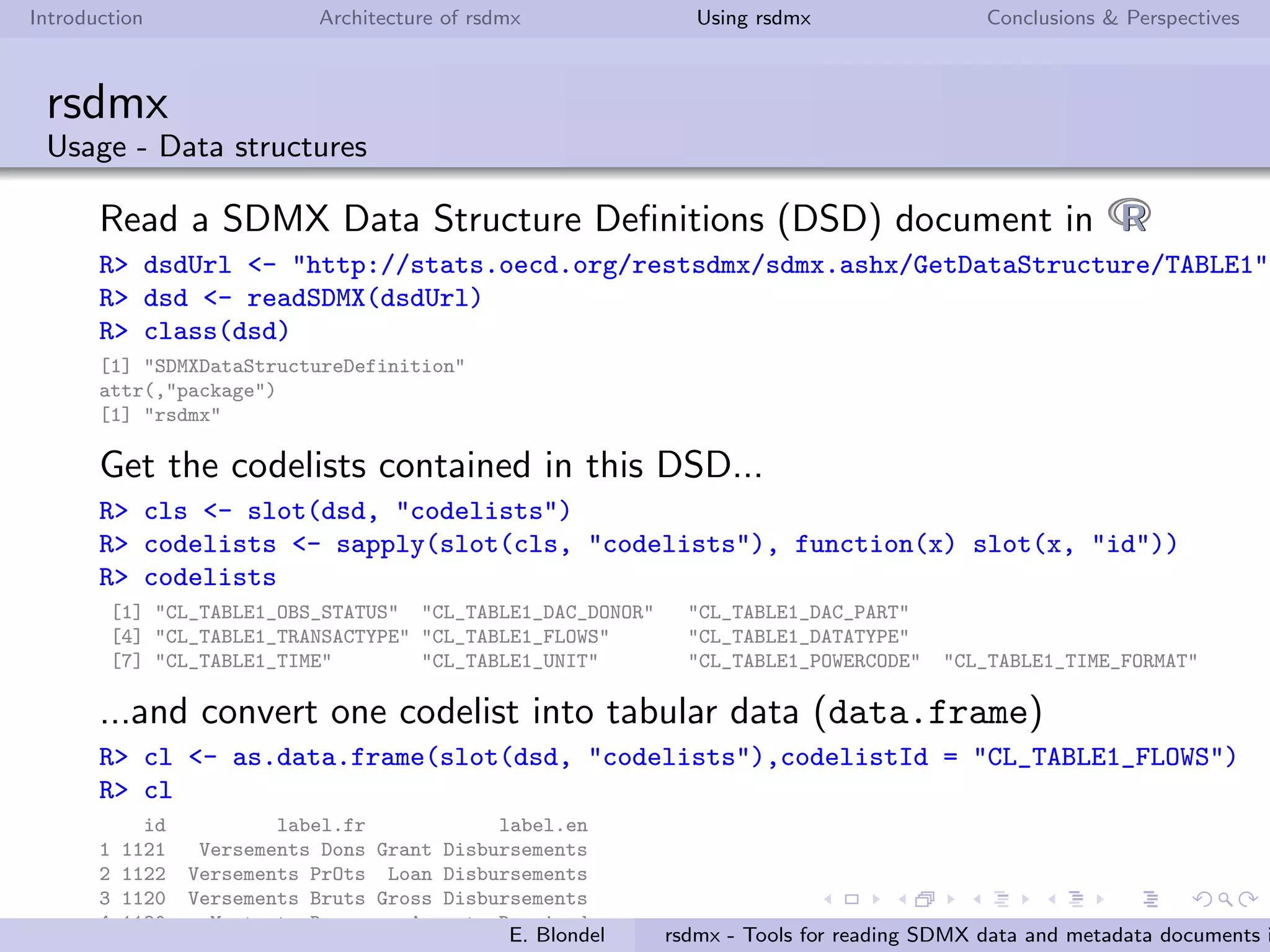This screenshot has height=952, width=1270.
Task: Go to next slide arrow in navigation bar
Action: (x=876, y=899)
